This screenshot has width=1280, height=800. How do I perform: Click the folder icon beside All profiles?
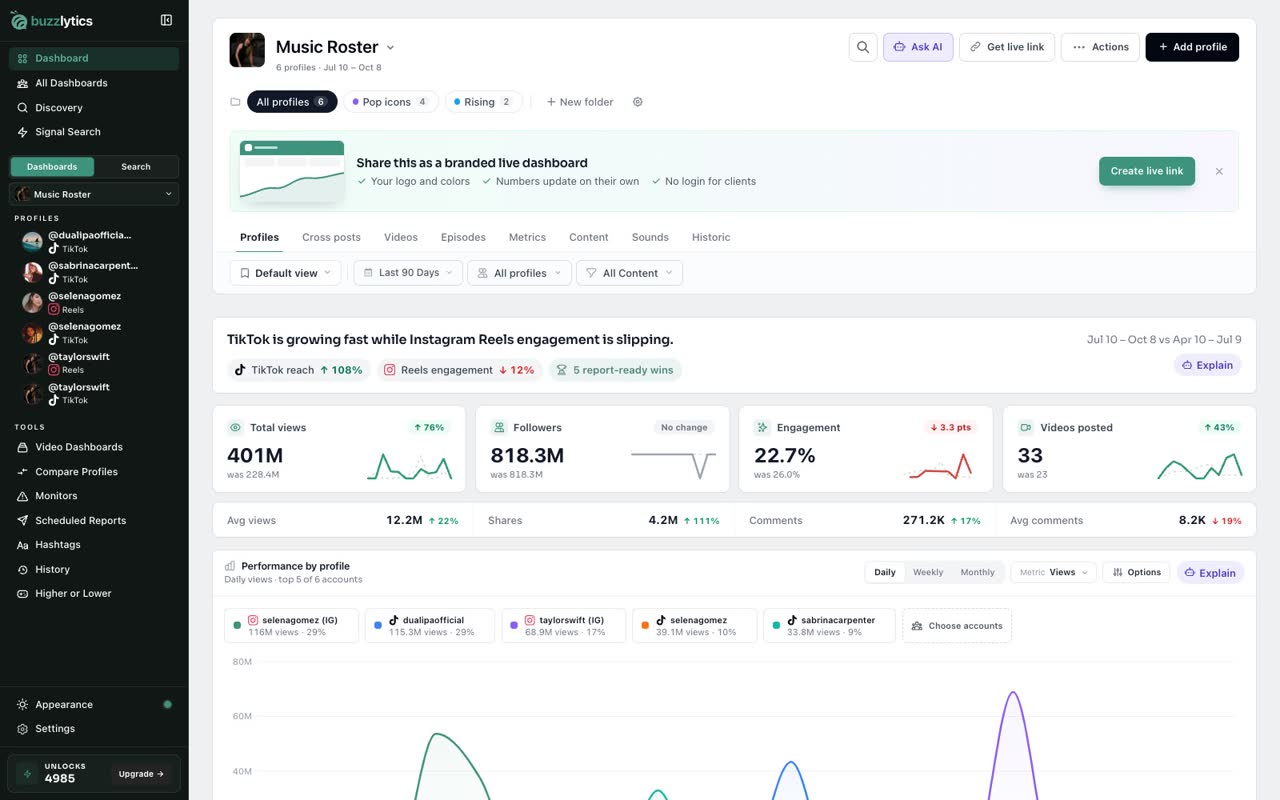[x=235, y=102]
